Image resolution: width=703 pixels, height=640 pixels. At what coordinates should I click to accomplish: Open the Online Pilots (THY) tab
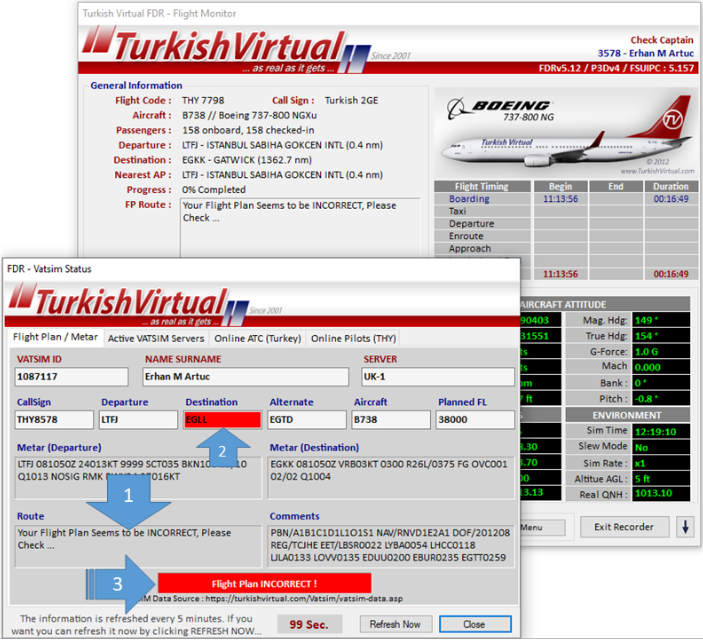(353, 339)
